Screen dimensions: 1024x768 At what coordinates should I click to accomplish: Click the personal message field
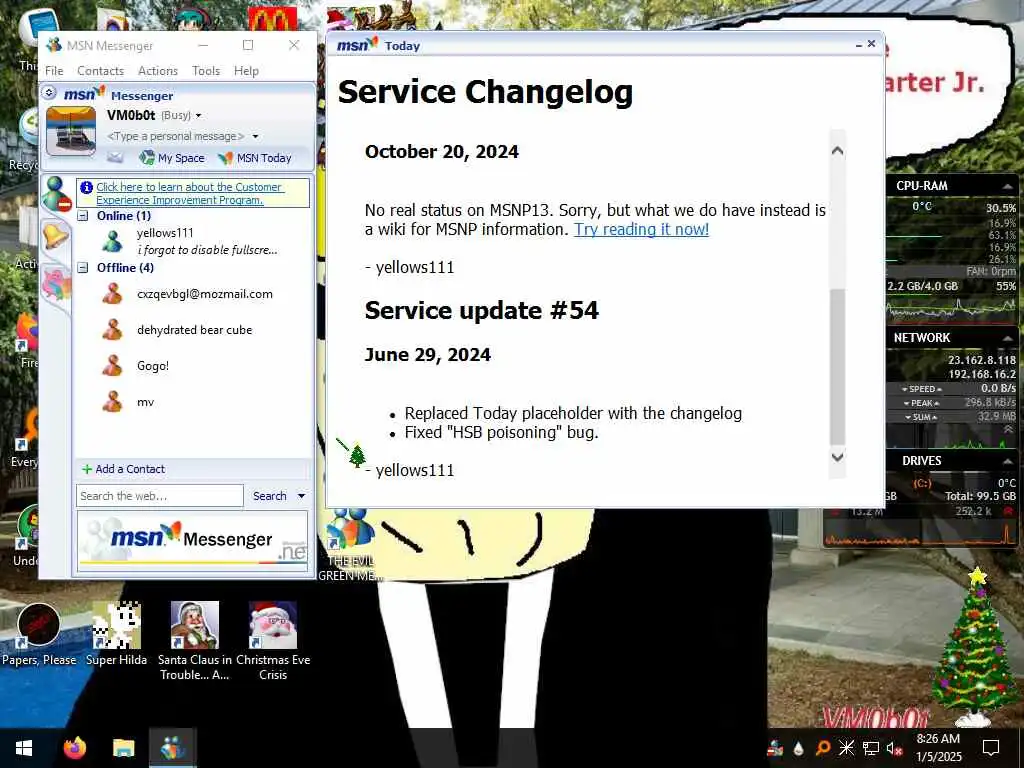pyautogui.click(x=175, y=136)
